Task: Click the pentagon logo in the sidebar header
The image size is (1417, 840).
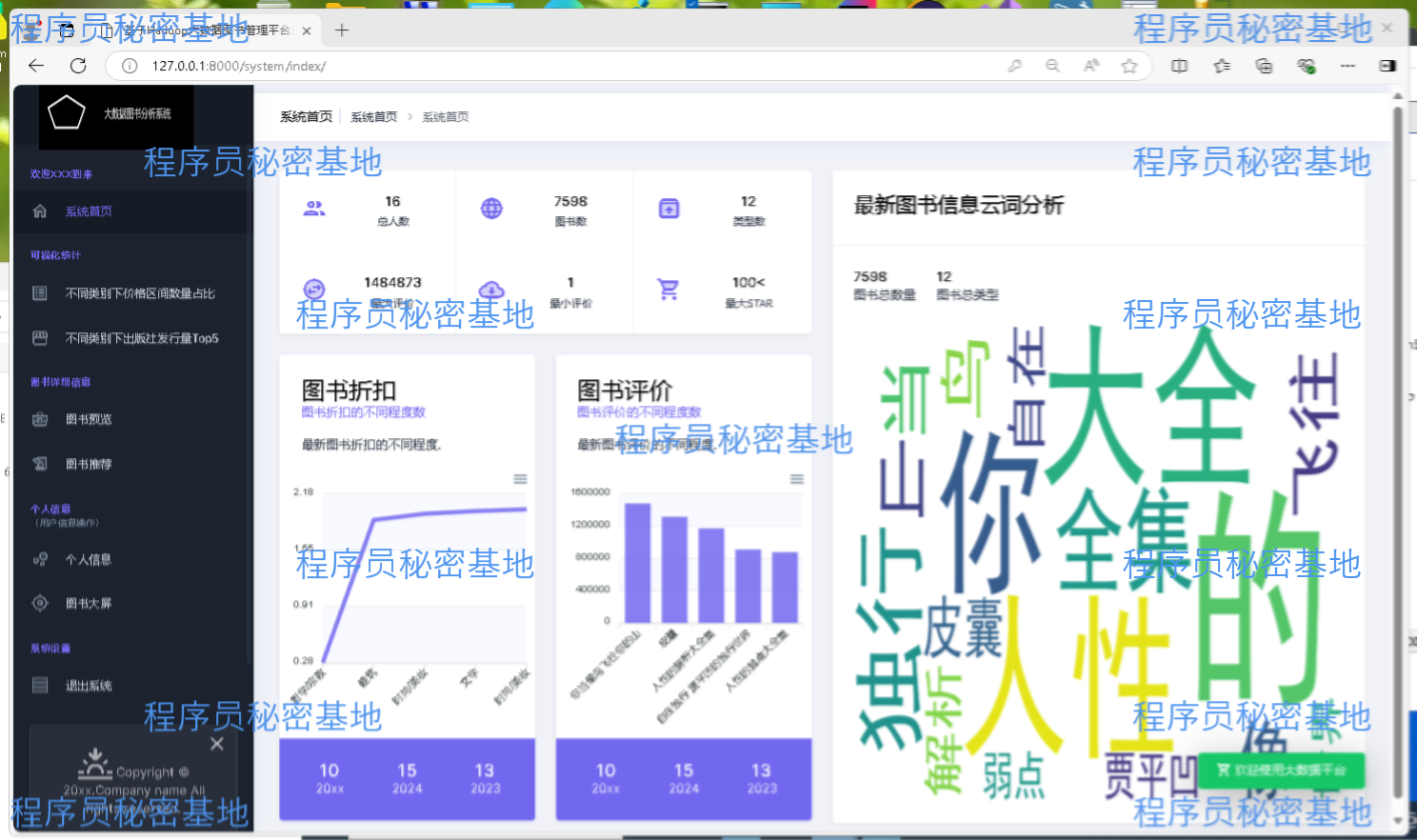Action: (67, 112)
